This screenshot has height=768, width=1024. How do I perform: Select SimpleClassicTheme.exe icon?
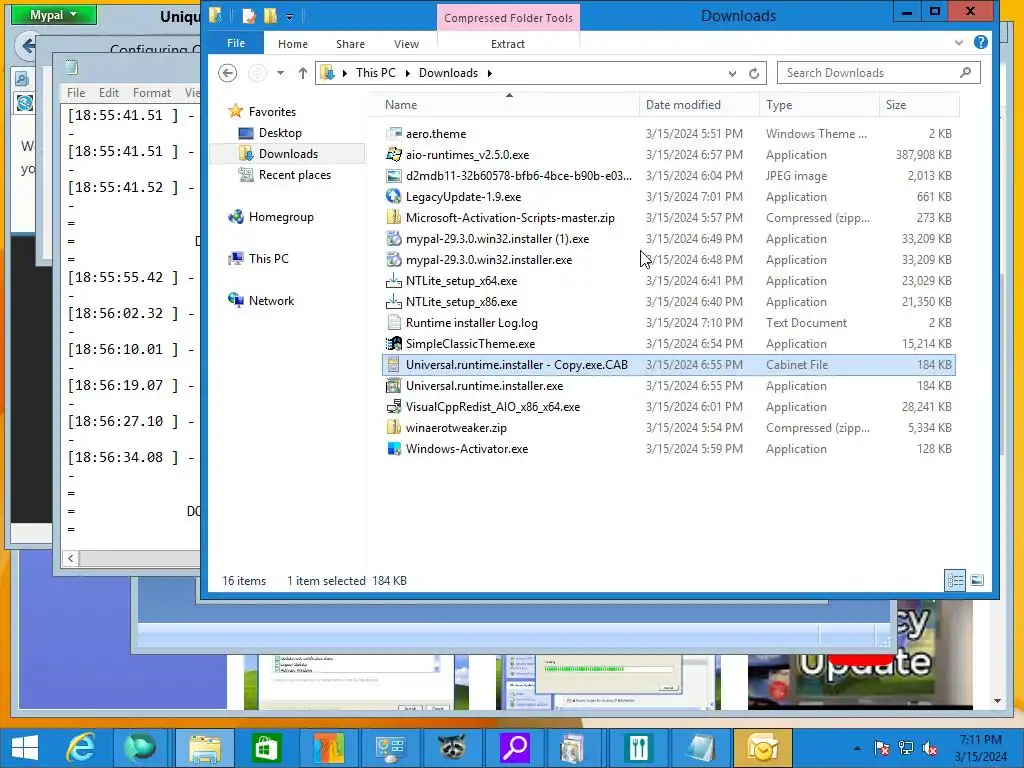pyautogui.click(x=394, y=344)
